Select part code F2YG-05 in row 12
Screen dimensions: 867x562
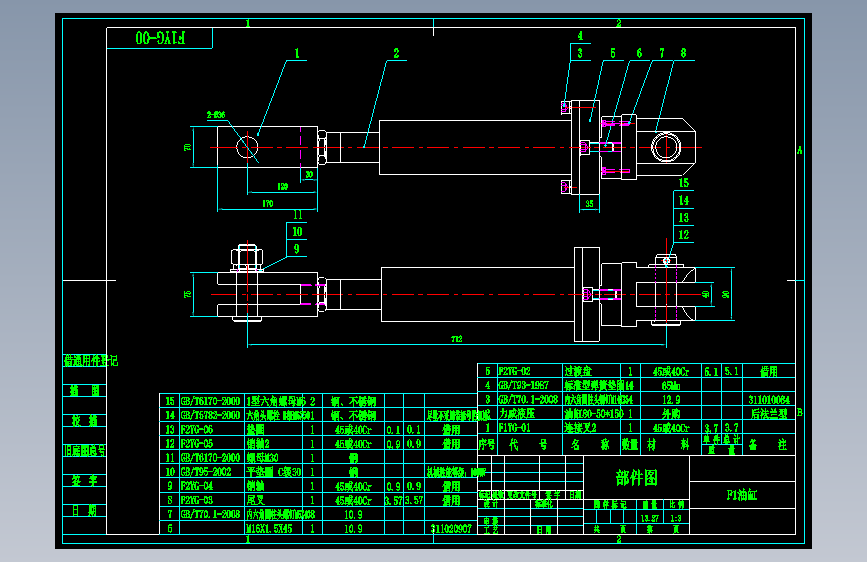(197, 444)
